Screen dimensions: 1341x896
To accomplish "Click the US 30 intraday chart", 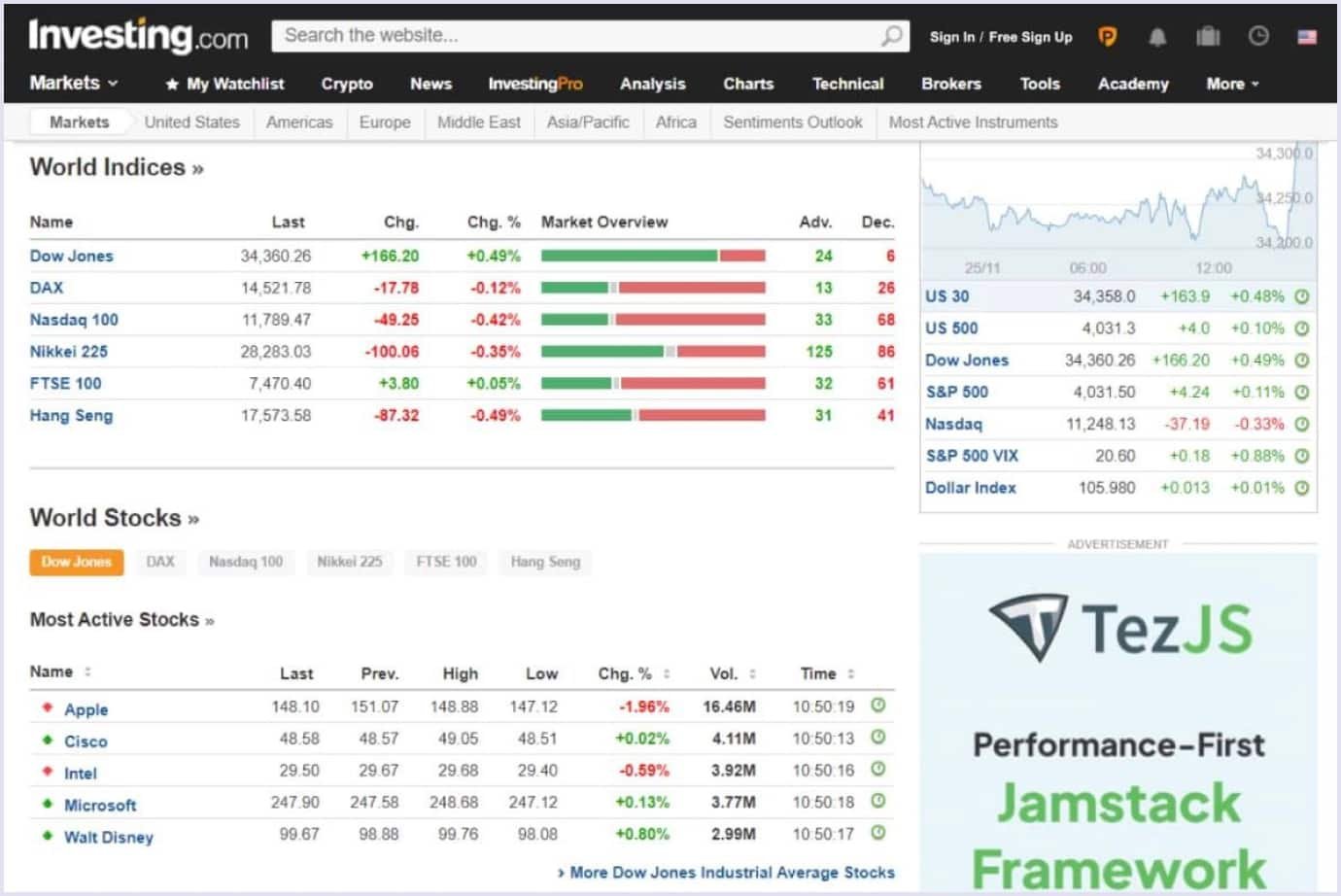I will 1118,210.
